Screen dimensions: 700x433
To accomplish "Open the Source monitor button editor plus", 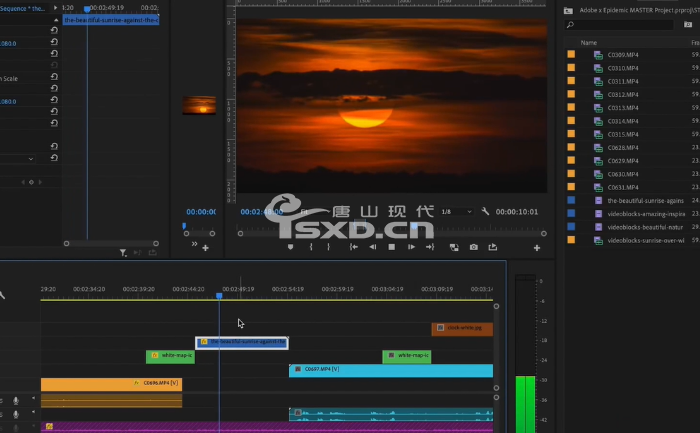I will [205, 248].
